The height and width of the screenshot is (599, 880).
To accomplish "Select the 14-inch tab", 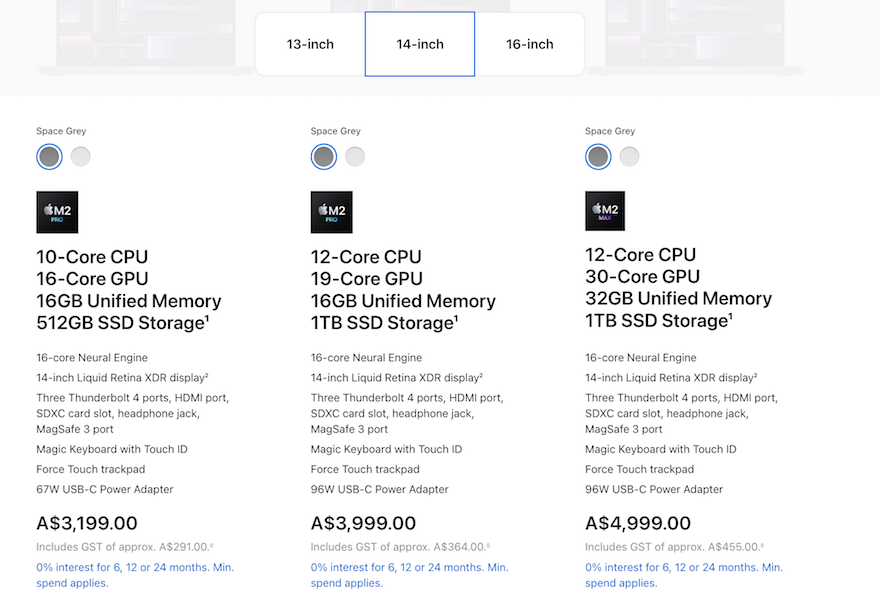I will 419,44.
